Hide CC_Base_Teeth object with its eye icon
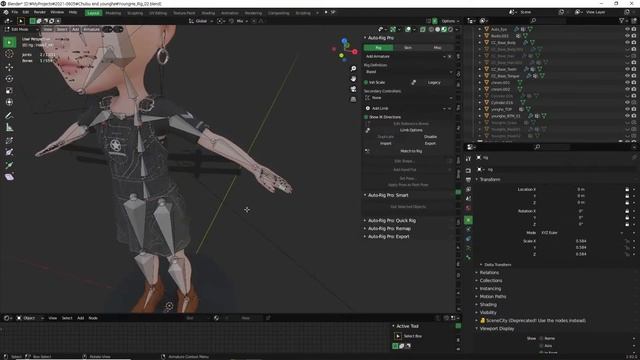The image size is (640, 360). (627, 69)
